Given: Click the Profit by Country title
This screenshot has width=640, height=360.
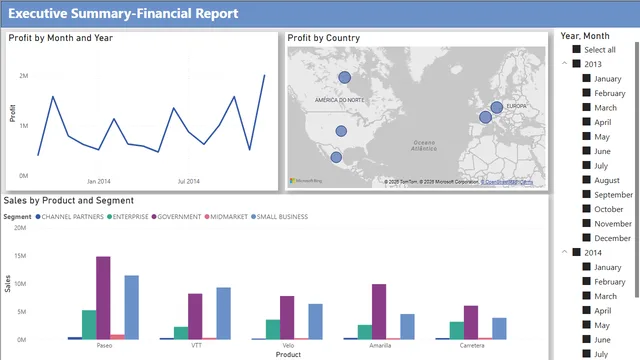Looking at the screenshot, I should [324, 38].
